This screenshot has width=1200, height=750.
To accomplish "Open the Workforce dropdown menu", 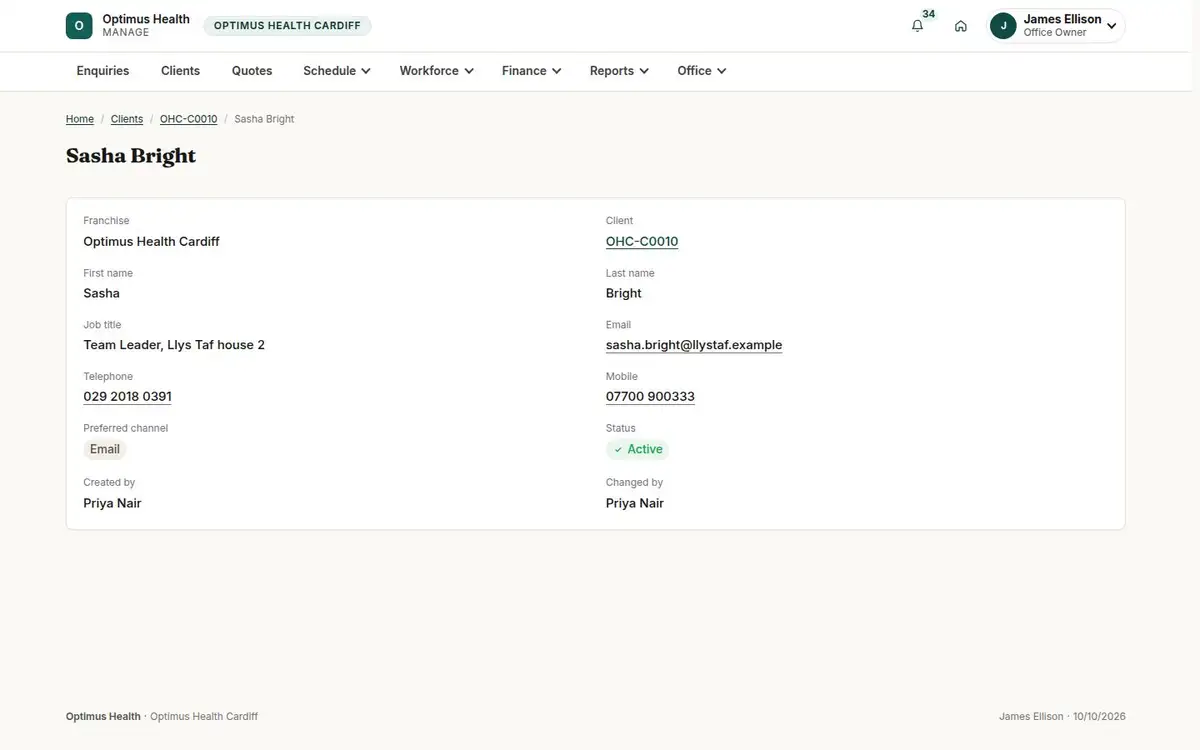I will pos(437,71).
